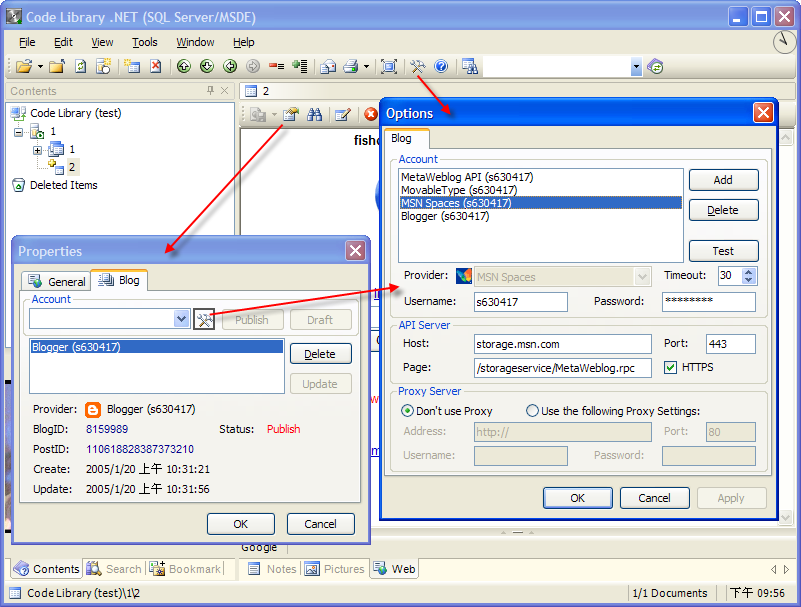Click OK in the Options dialog

point(577,498)
